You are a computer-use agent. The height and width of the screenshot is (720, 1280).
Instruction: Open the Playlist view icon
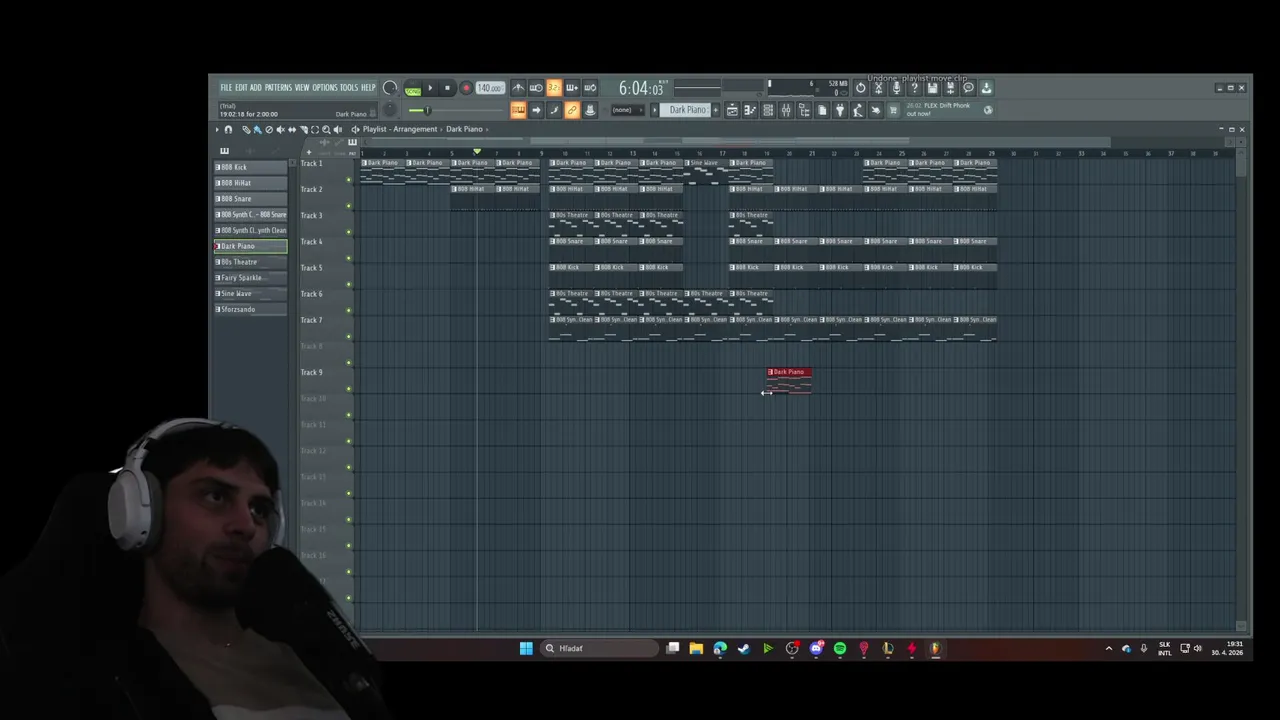coord(733,110)
